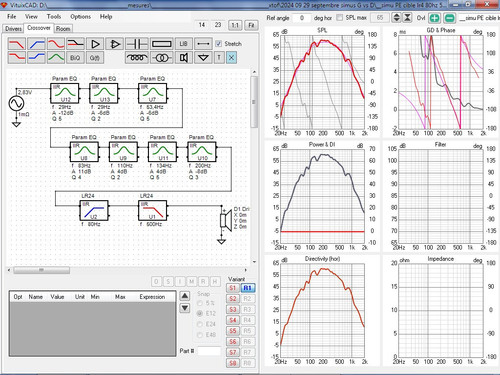Select the E12 snap radio button
This screenshot has width=500, height=375.
click(200, 313)
